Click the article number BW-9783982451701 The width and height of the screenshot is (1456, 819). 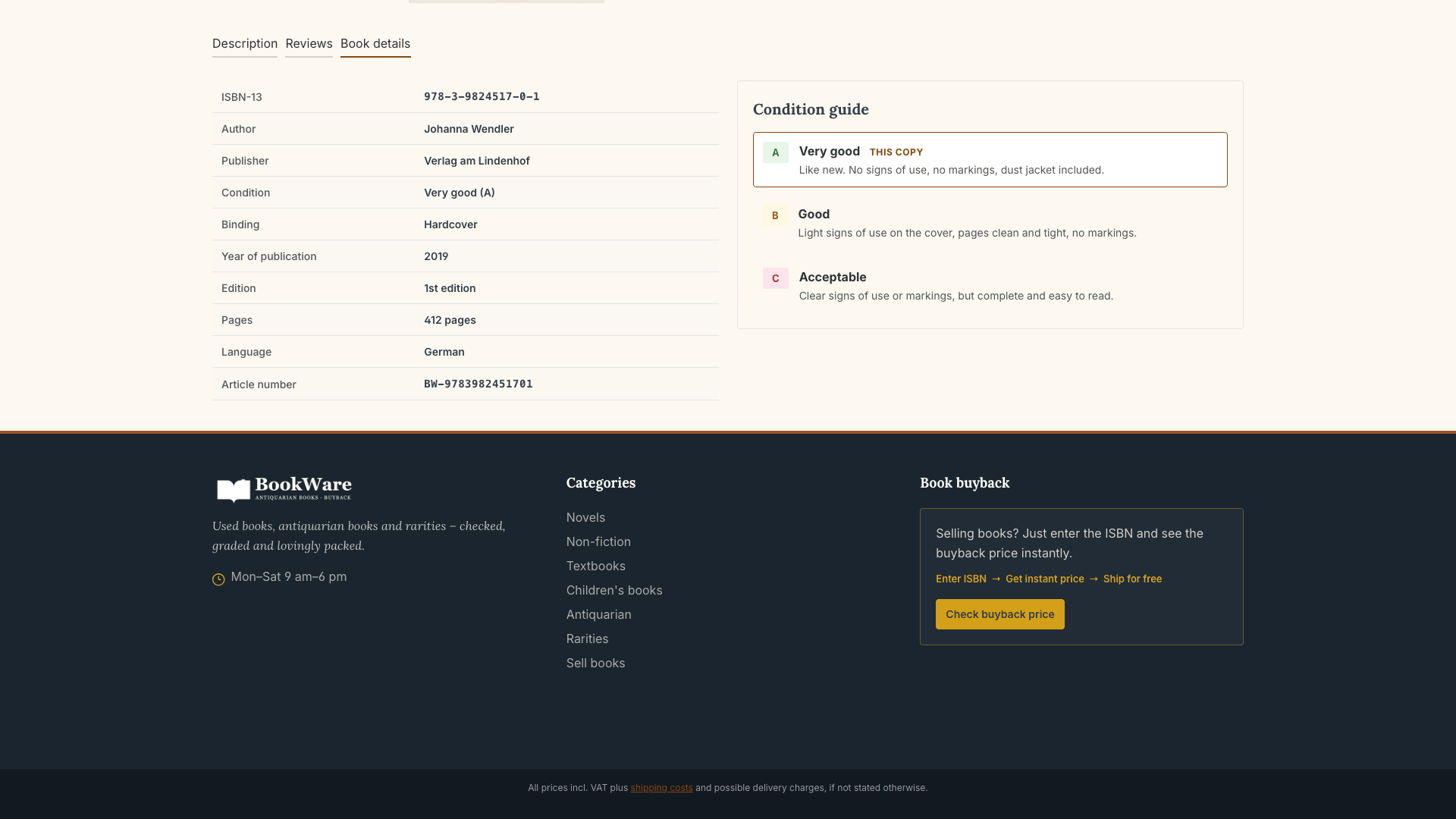point(479,384)
